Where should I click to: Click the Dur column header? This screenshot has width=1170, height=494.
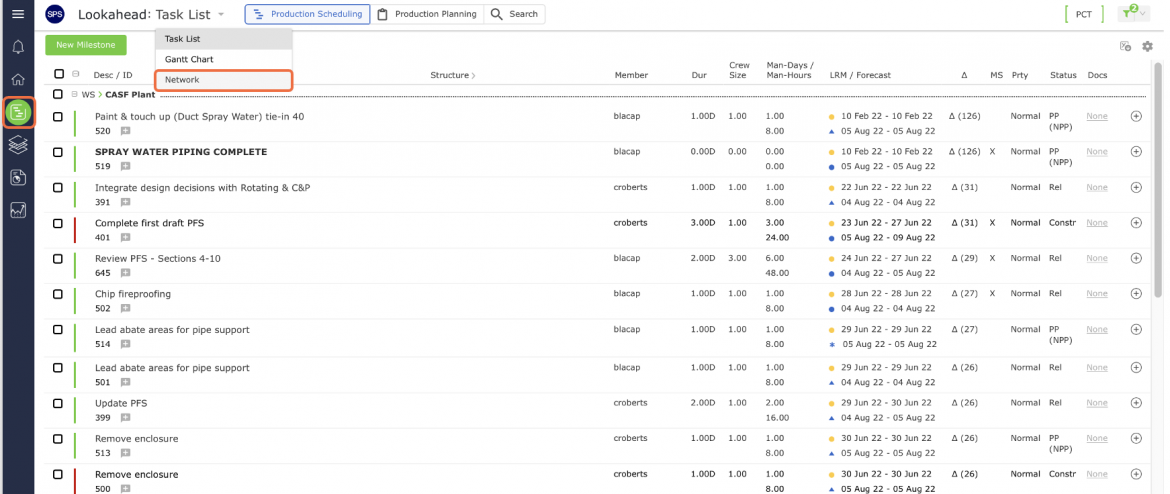[699, 75]
